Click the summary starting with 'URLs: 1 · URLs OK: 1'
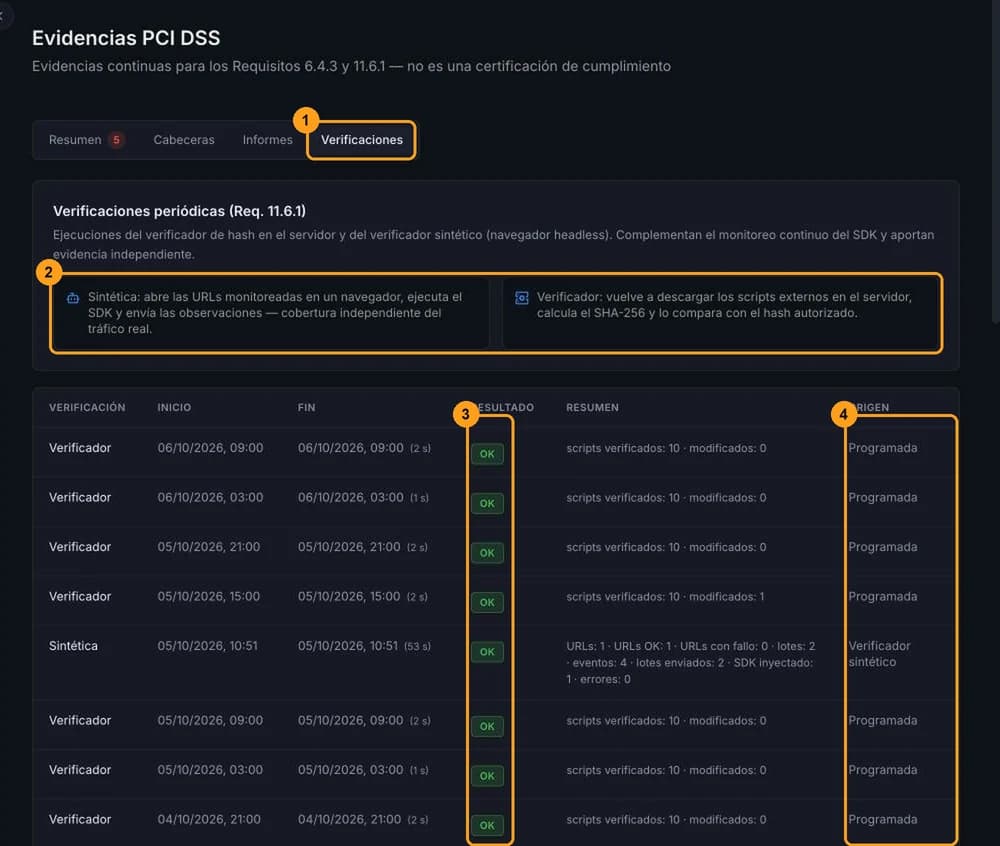 pos(691,662)
